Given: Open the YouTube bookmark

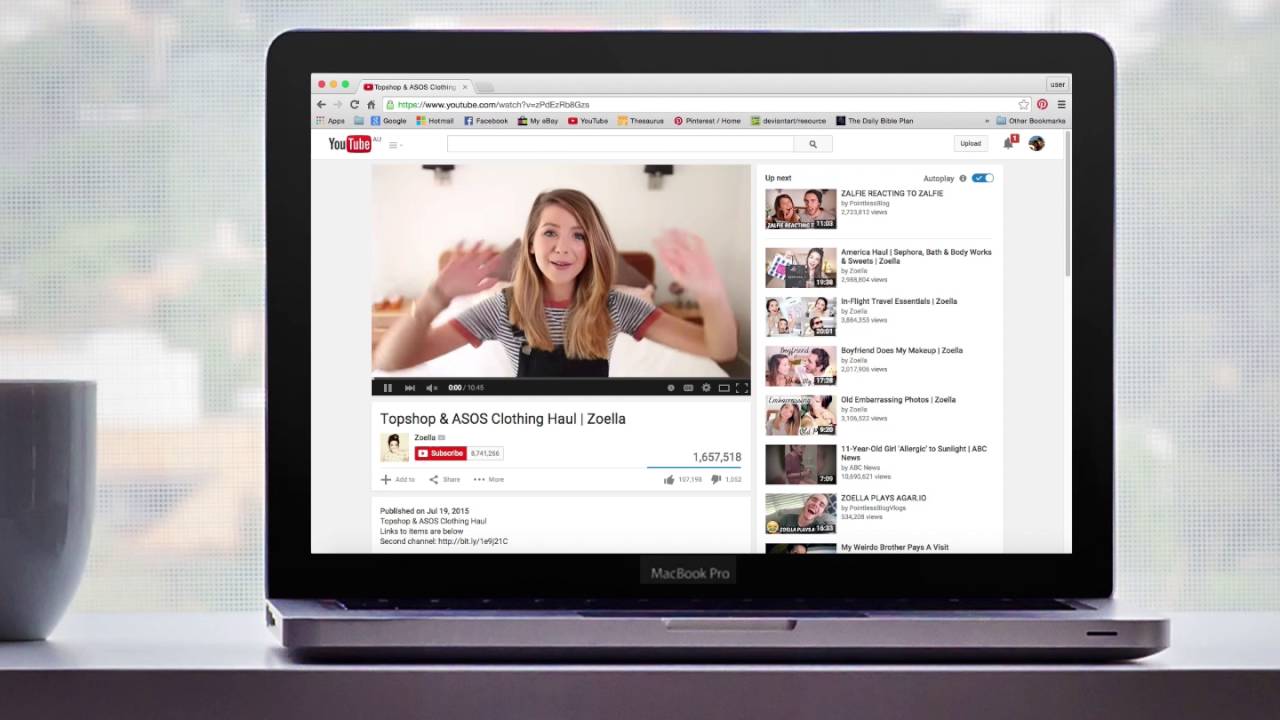Looking at the screenshot, I should (x=588, y=121).
